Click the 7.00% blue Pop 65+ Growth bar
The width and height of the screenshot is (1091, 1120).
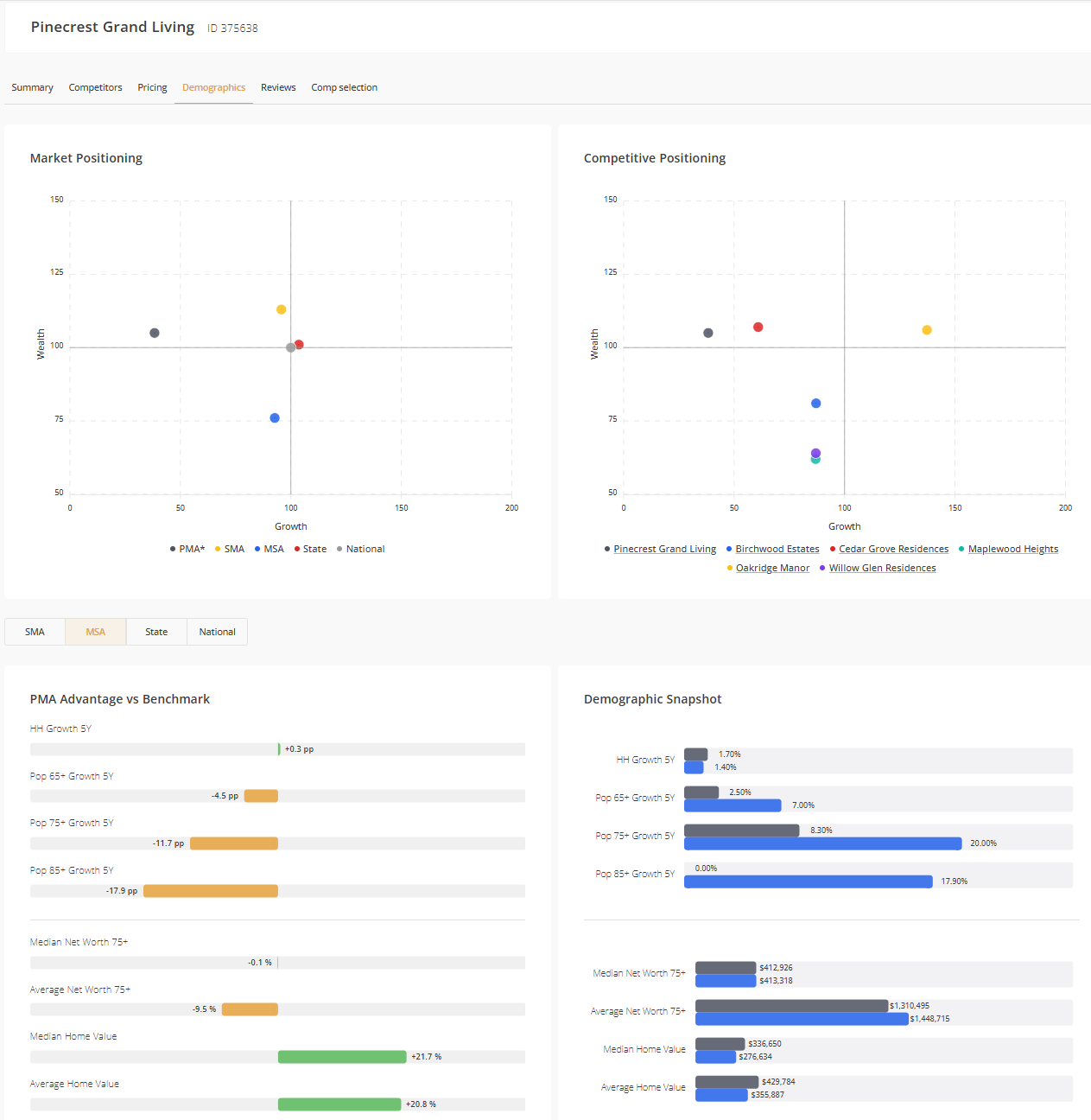(x=733, y=805)
